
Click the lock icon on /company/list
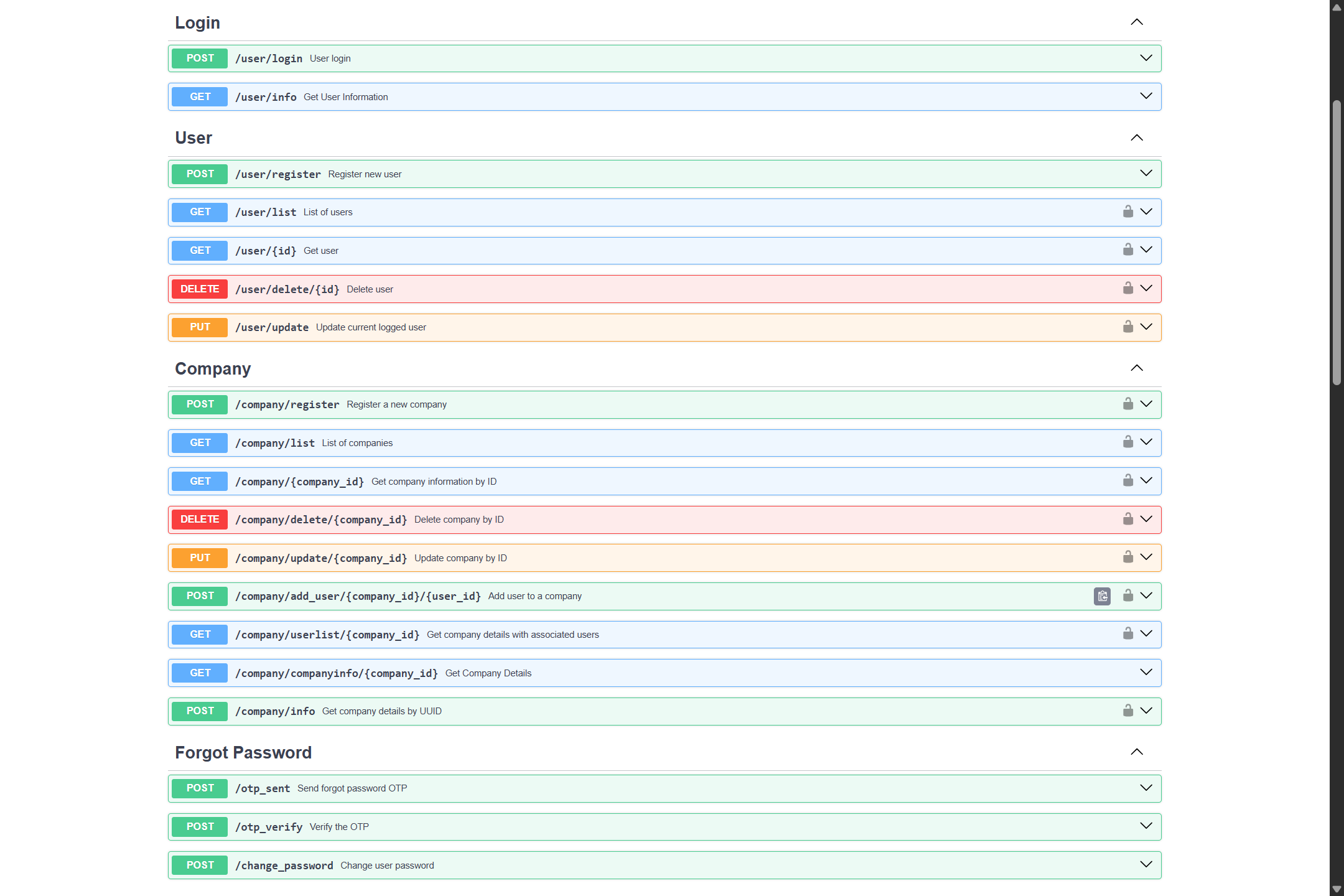(x=1127, y=442)
